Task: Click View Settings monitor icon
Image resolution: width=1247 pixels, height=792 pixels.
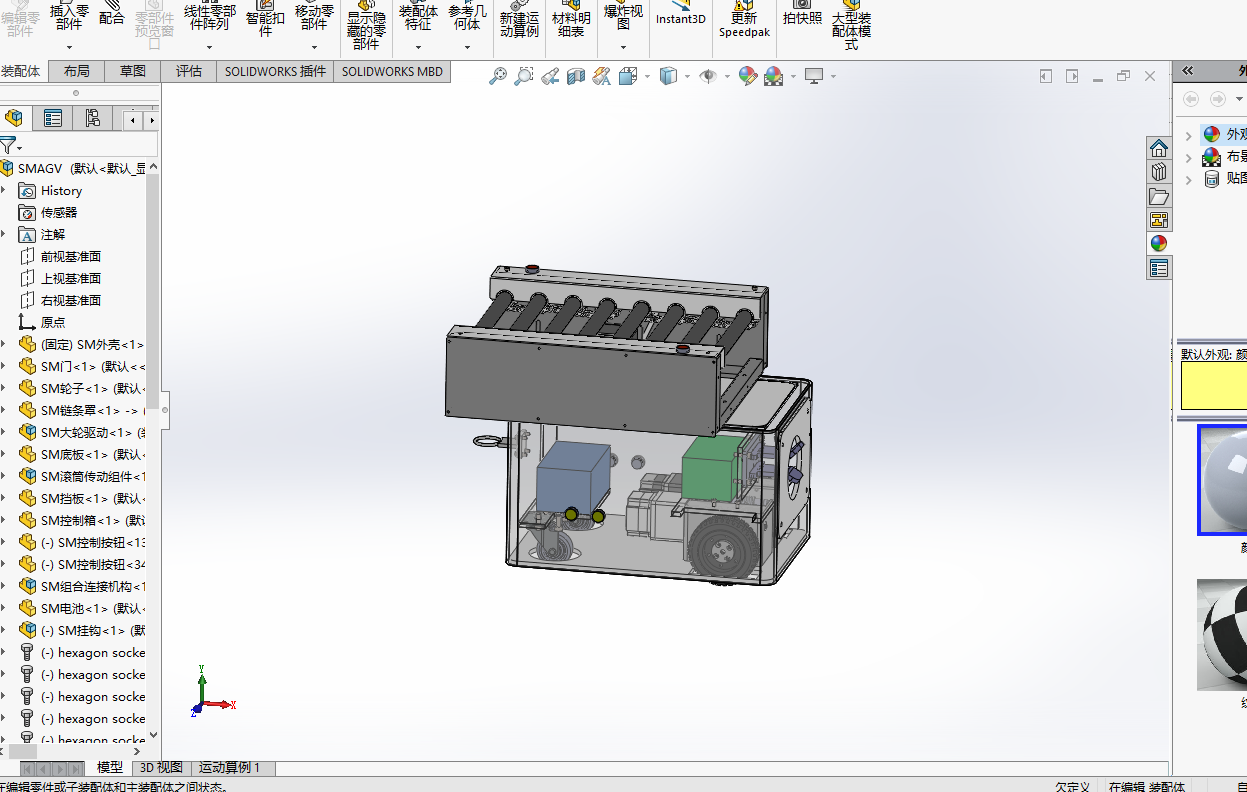Action: pos(814,76)
